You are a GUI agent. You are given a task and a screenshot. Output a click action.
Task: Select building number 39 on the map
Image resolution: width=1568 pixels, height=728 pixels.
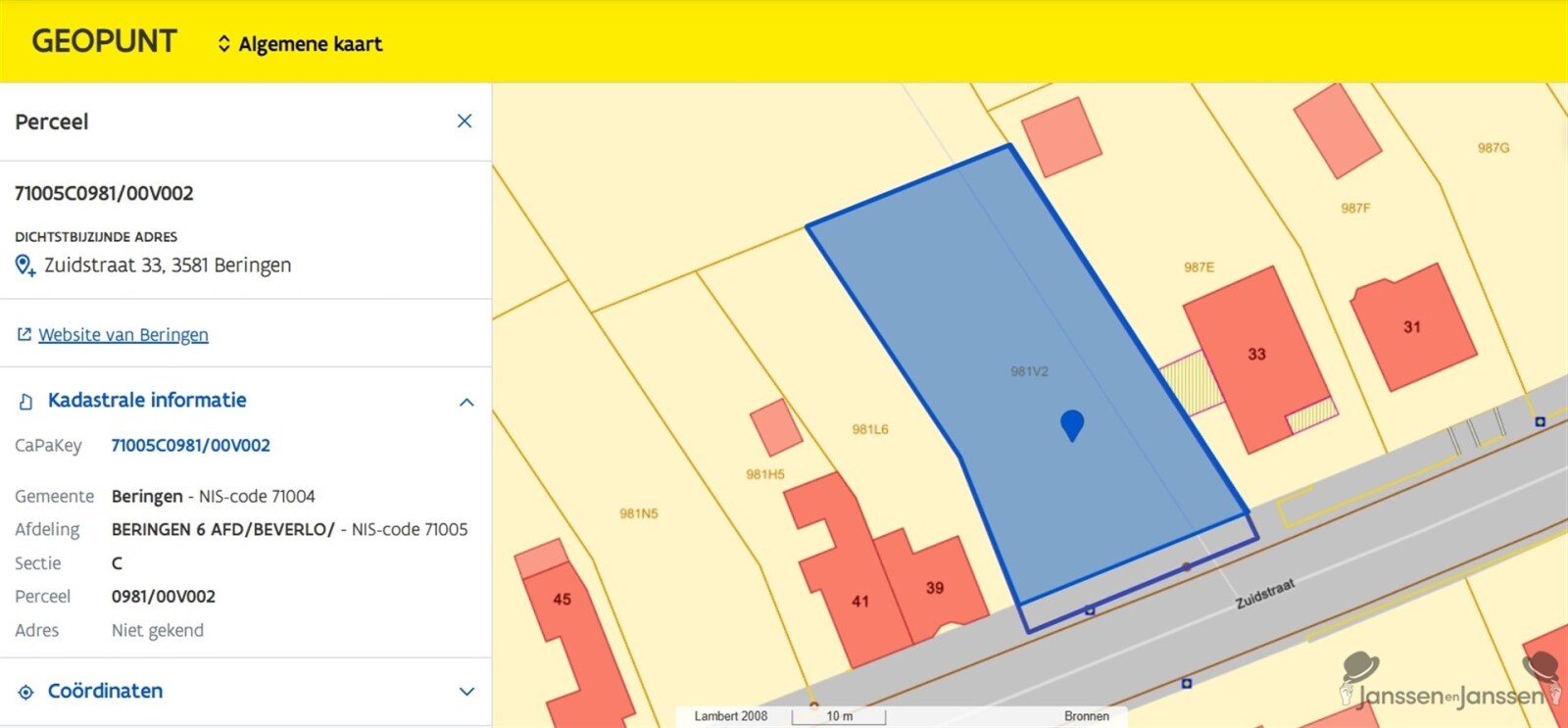point(935,588)
